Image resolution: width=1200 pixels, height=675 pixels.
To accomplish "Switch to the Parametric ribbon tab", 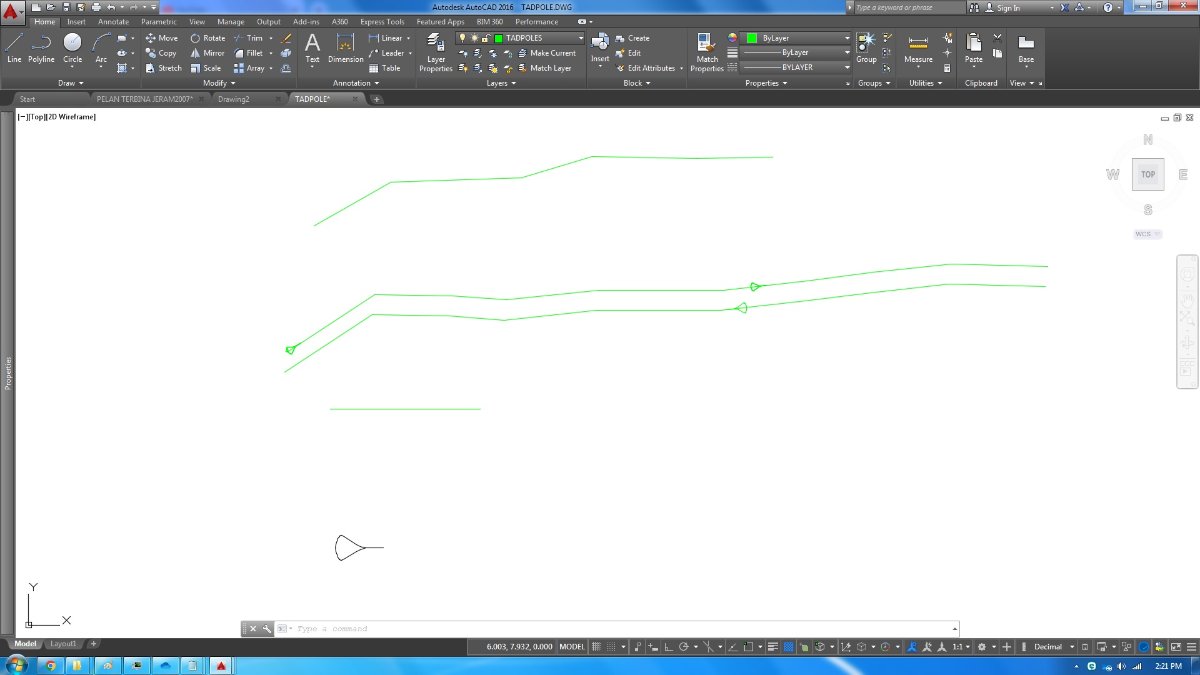I will (x=159, y=21).
